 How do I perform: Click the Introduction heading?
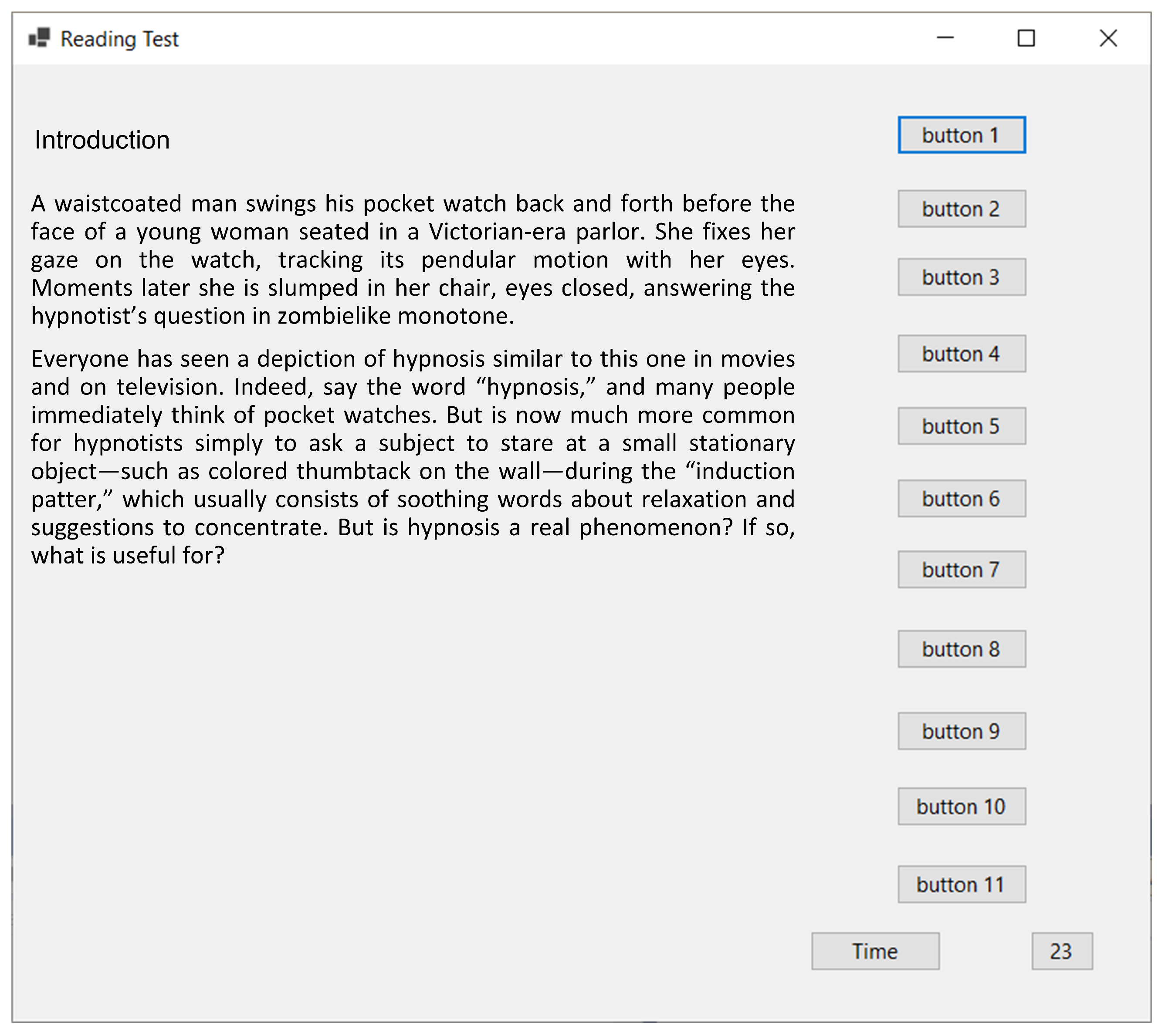(102, 140)
